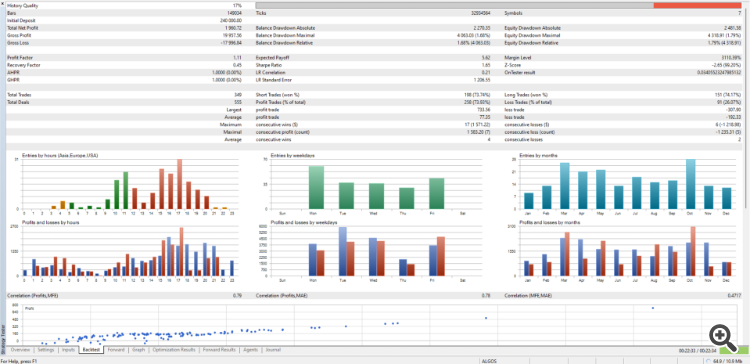The height and width of the screenshot is (364, 750).
Task: Open the Journal tab
Action: click(x=273, y=350)
